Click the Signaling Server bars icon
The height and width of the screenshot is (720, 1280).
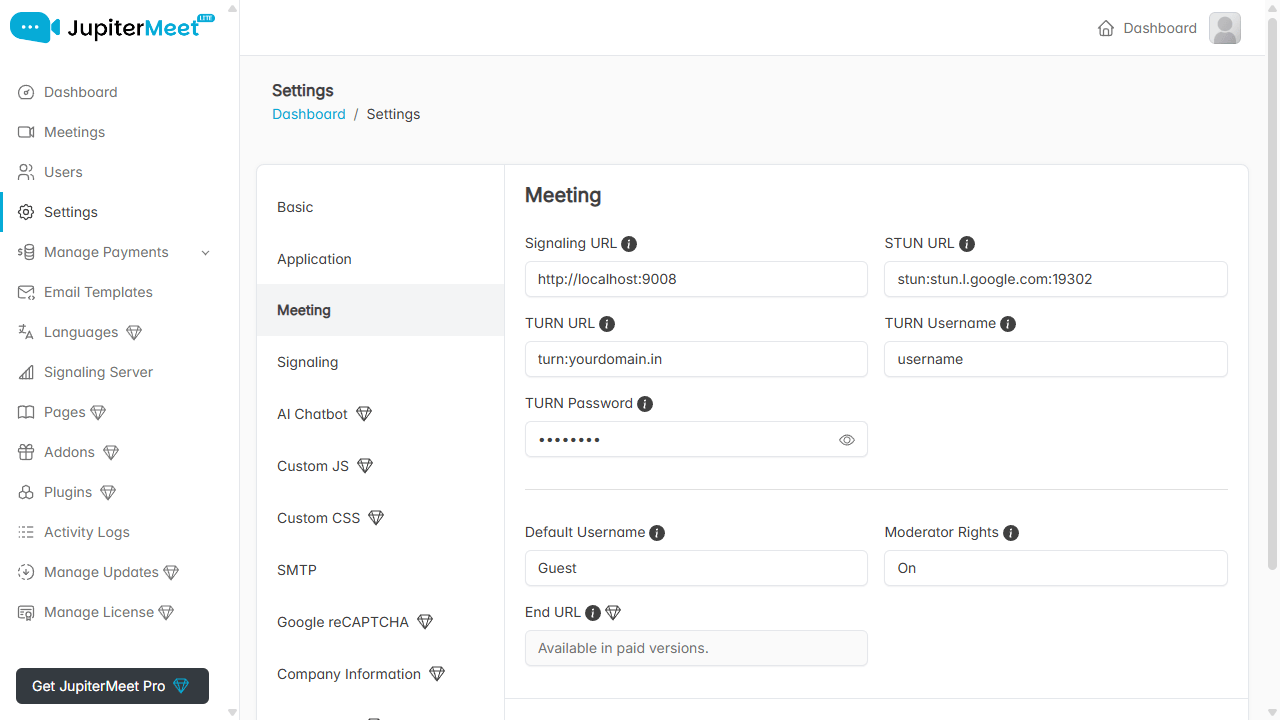[x=26, y=372]
